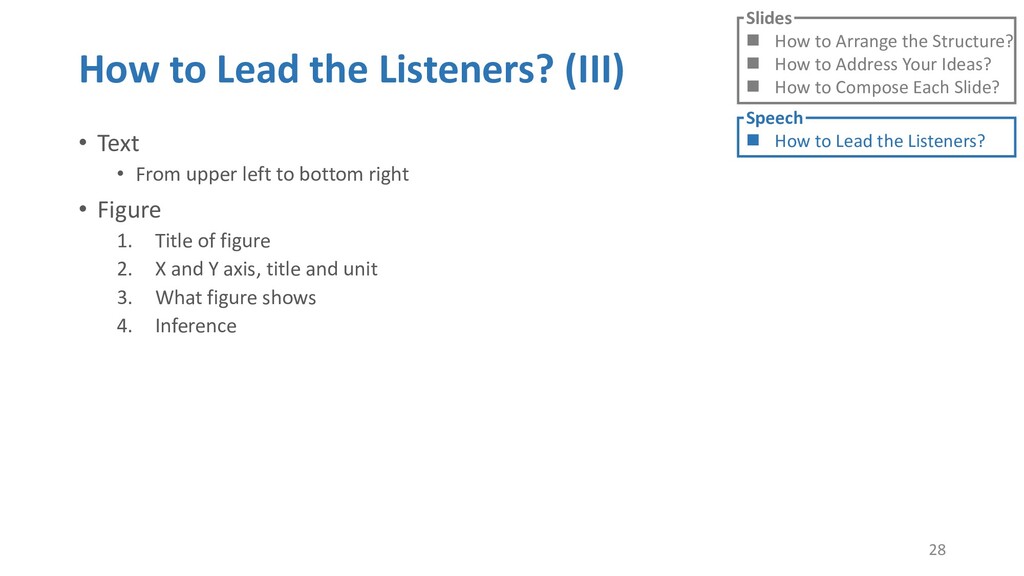Click the blue square beside Lead the Listeners
The image size is (1024, 576).
[753, 140]
